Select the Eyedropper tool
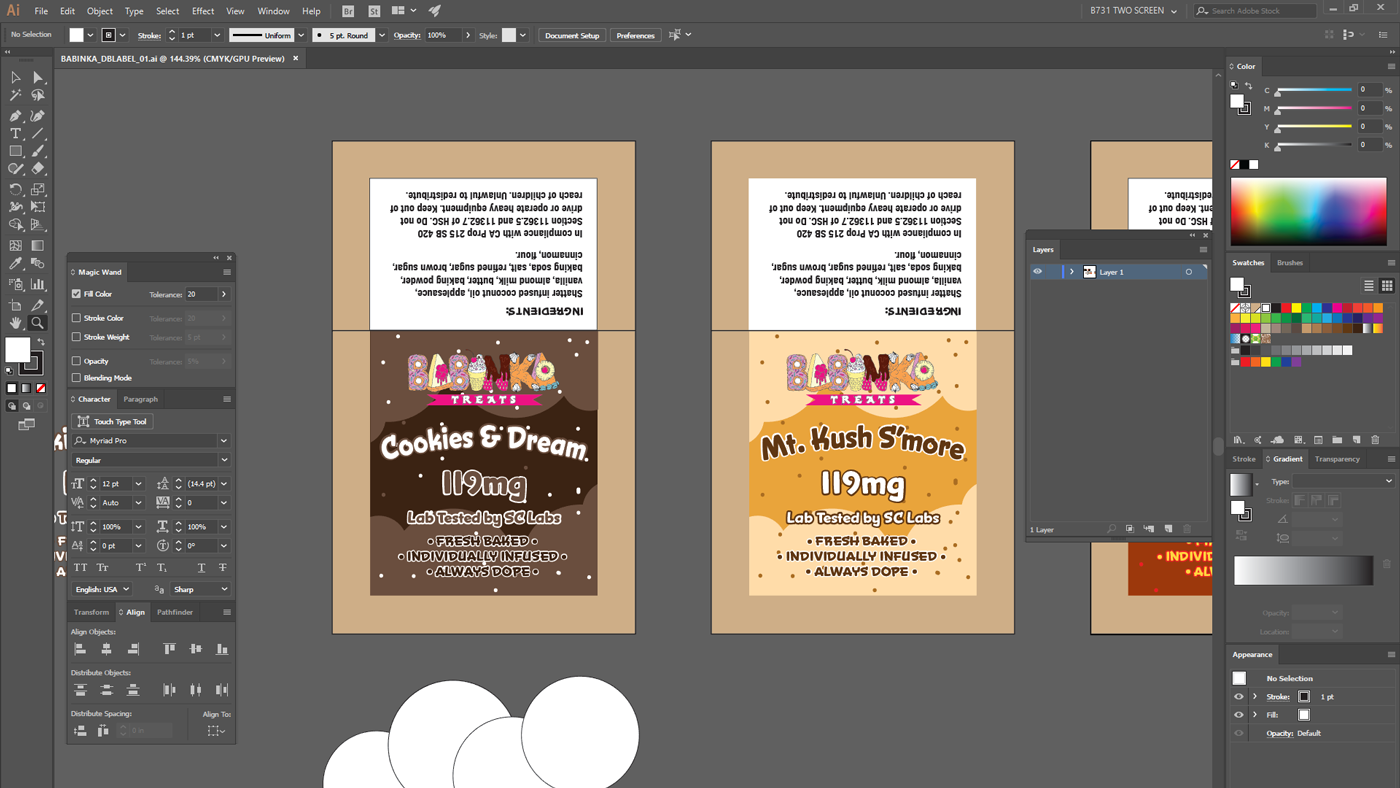 coord(16,264)
